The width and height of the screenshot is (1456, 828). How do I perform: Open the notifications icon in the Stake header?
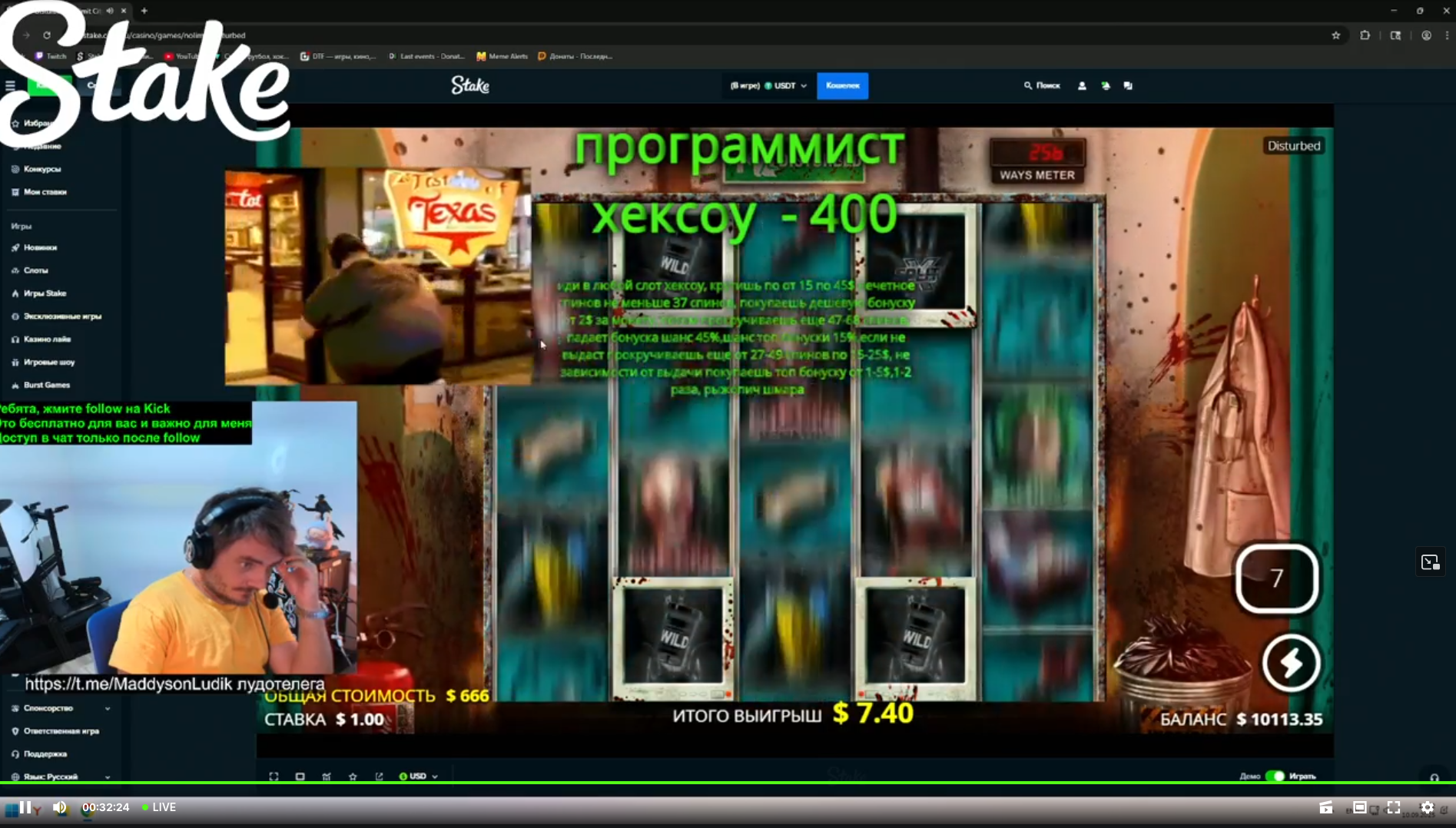tap(1105, 86)
